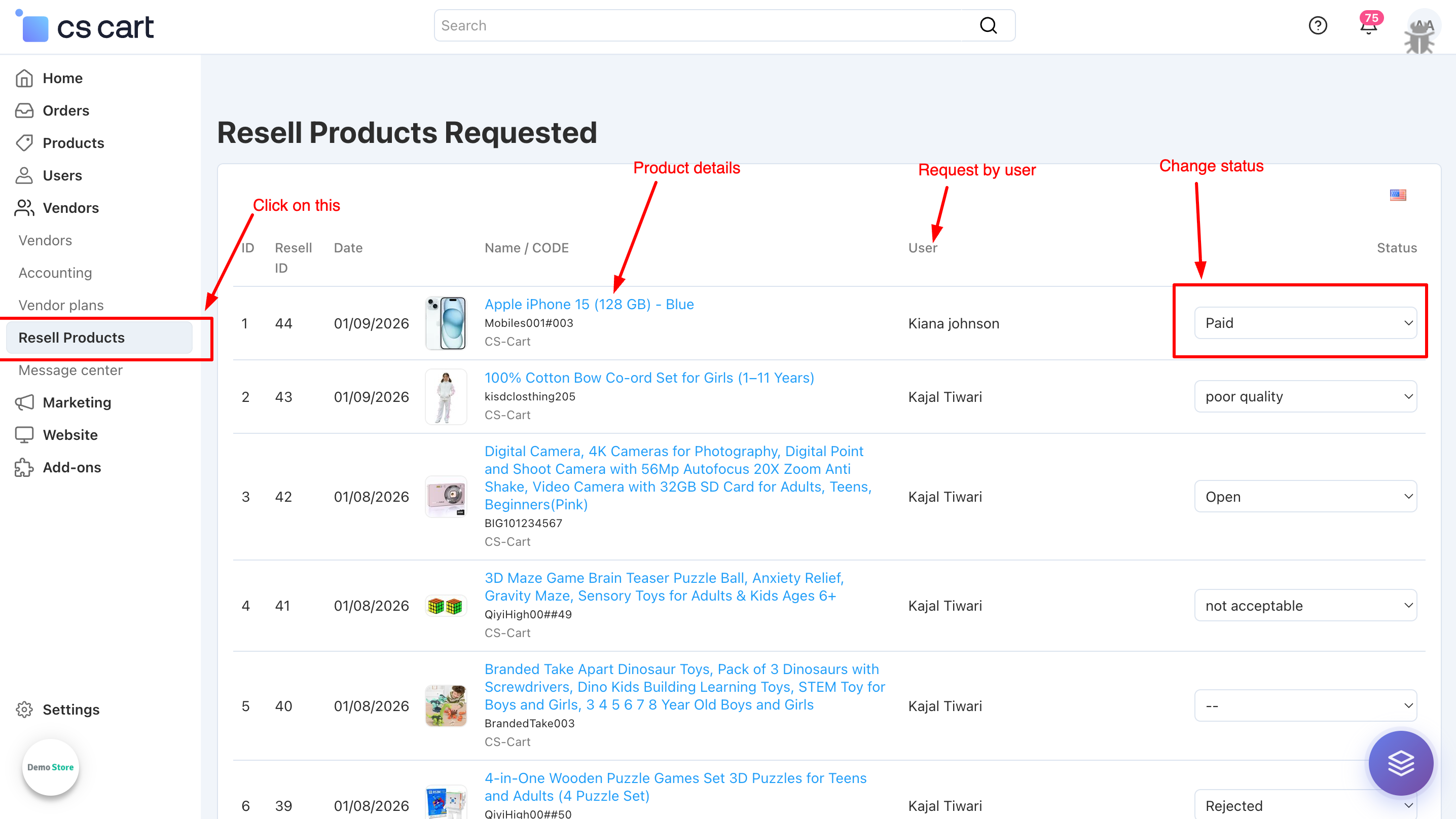Open the Add-ons puzzle icon menu
The height and width of the screenshot is (819, 1456).
coord(24,467)
